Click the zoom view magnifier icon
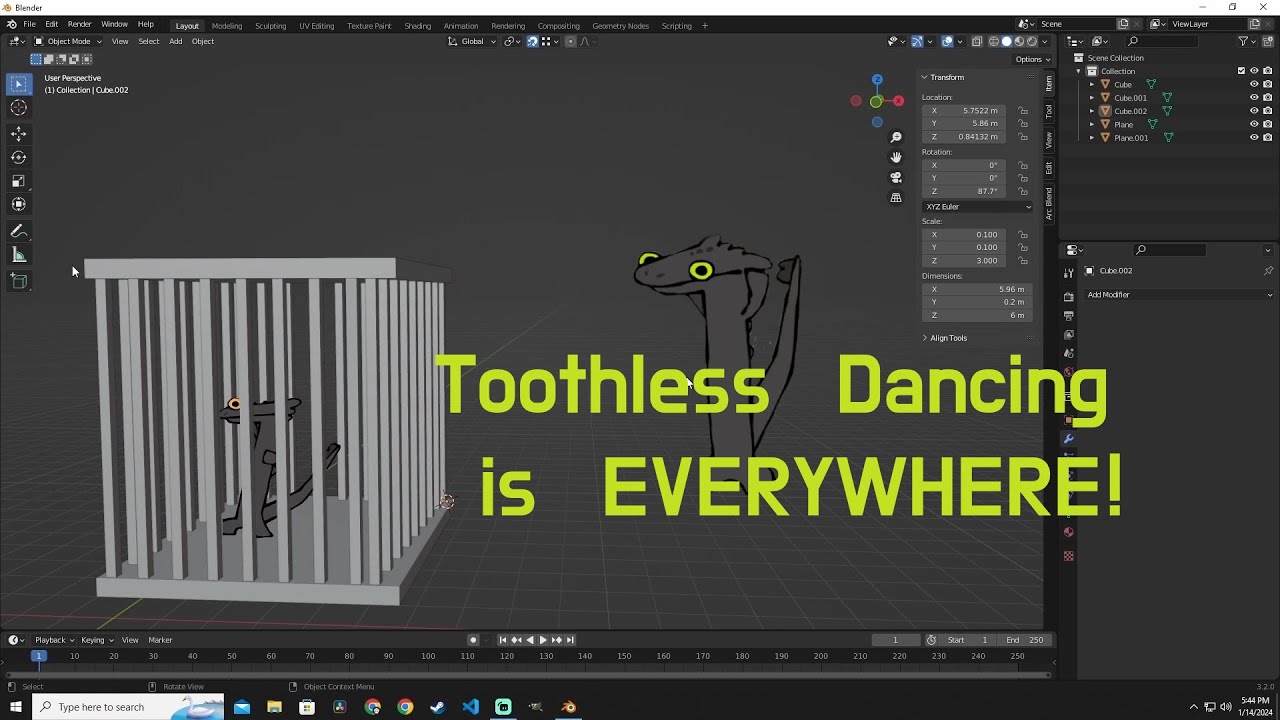1280x720 pixels. point(896,137)
